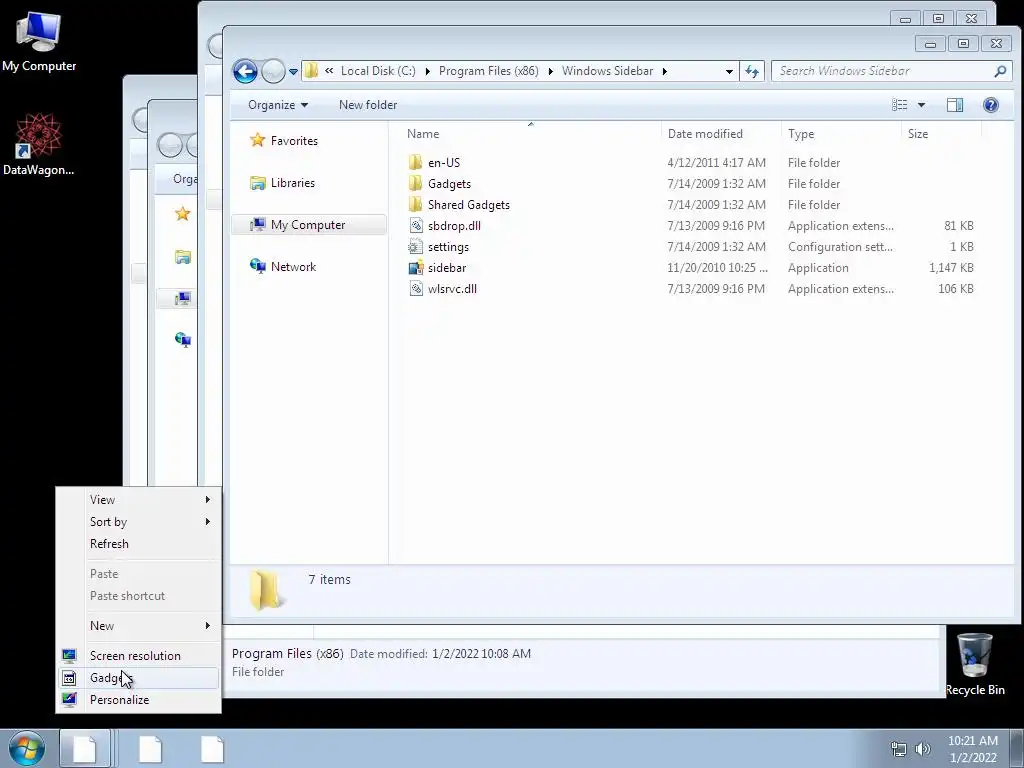Select the en-US folder icon
The height and width of the screenshot is (768, 1024).
tap(415, 163)
